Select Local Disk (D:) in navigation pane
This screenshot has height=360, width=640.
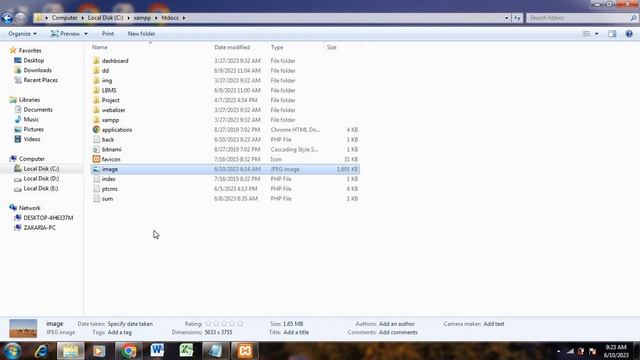(x=41, y=178)
